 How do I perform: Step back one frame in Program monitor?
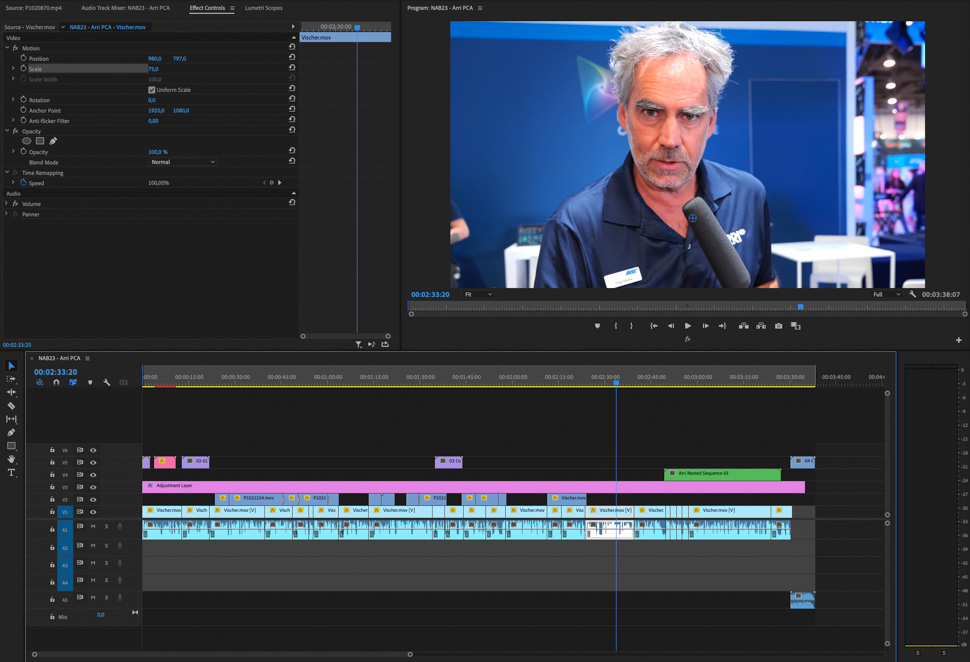pyautogui.click(x=671, y=326)
